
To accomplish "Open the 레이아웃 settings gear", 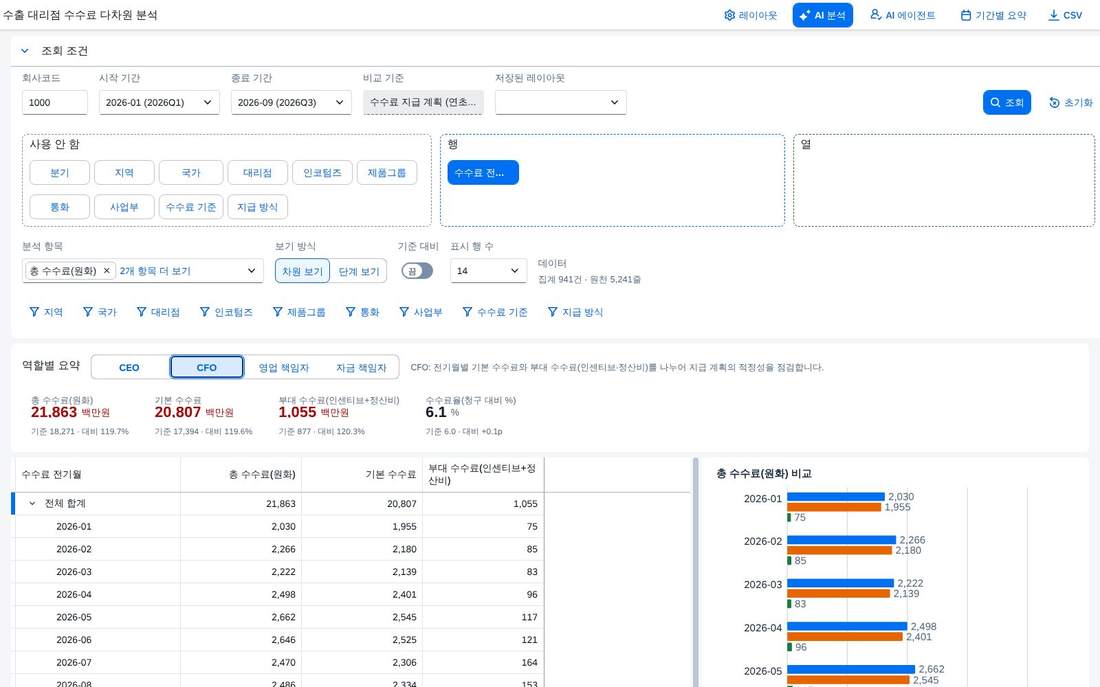I will click(750, 15).
